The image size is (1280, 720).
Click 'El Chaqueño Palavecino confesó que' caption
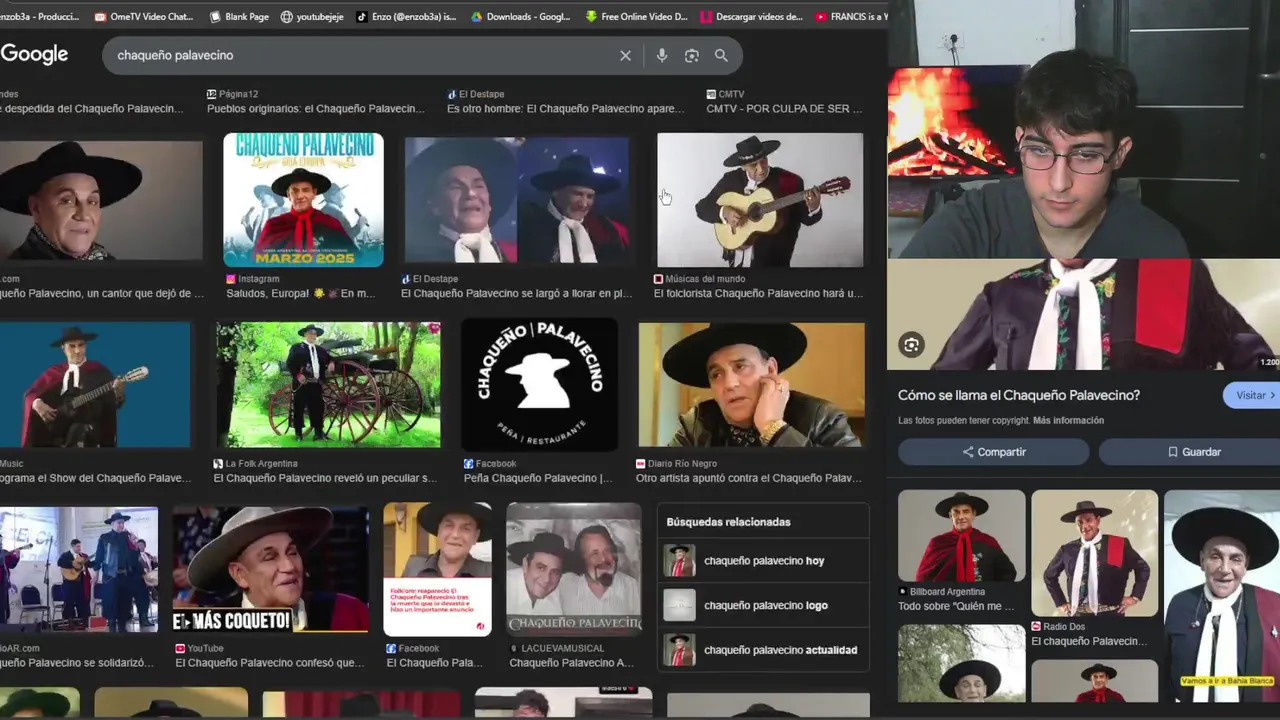click(x=270, y=663)
